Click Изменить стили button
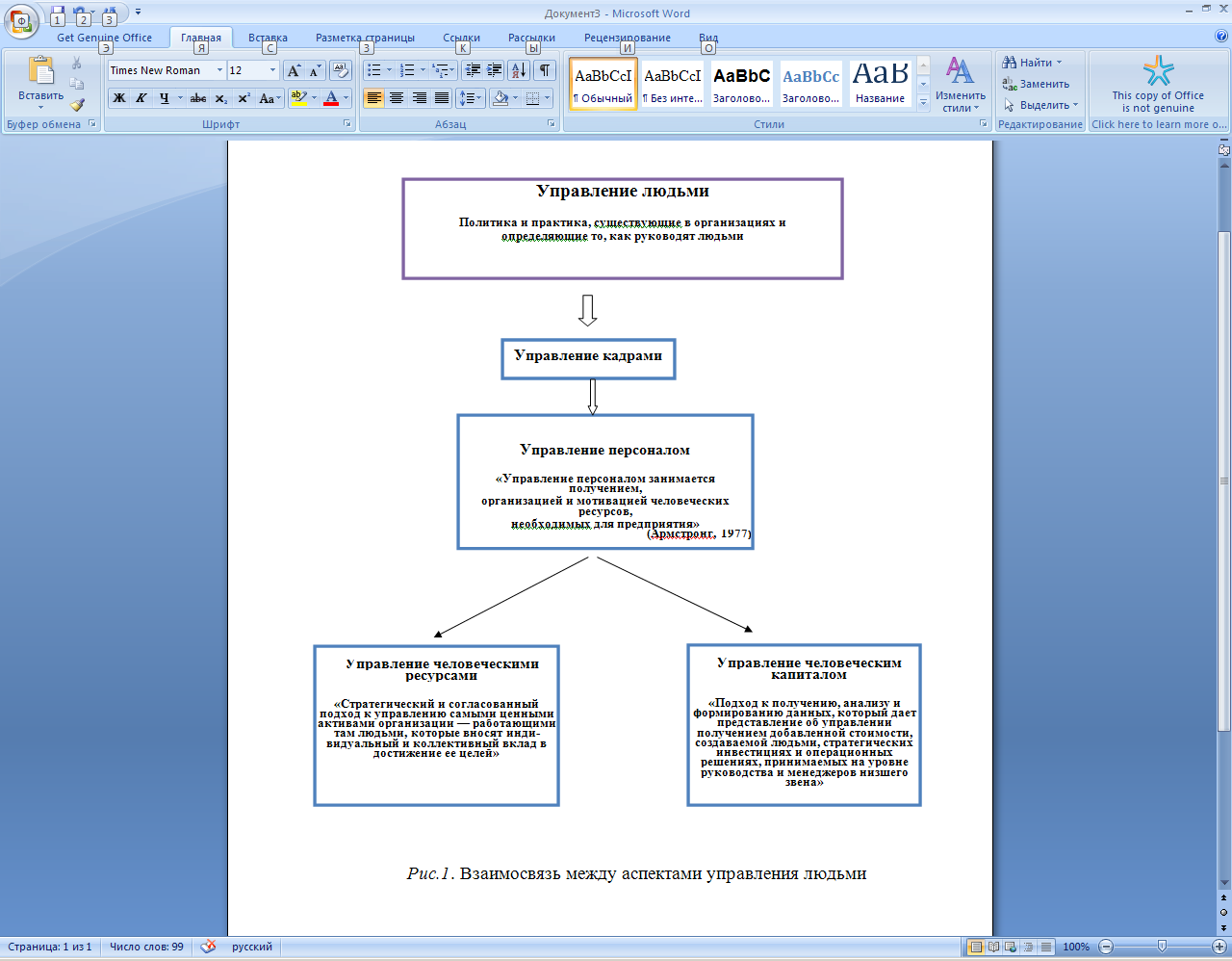1232x961 pixels. 960,84
